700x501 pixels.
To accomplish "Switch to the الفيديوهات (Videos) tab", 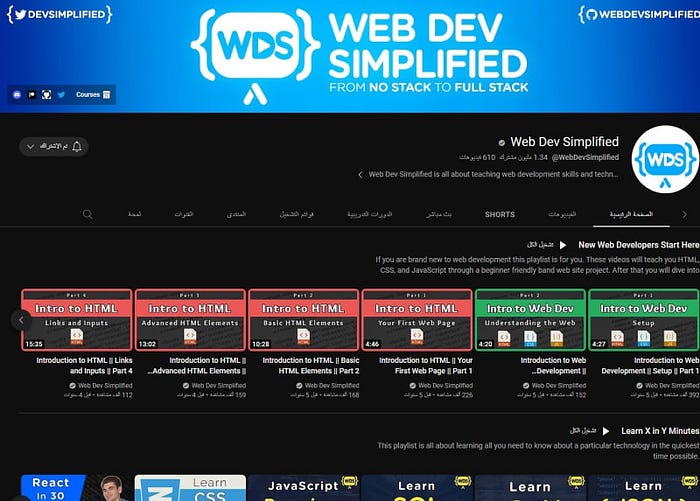I will [x=562, y=214].
